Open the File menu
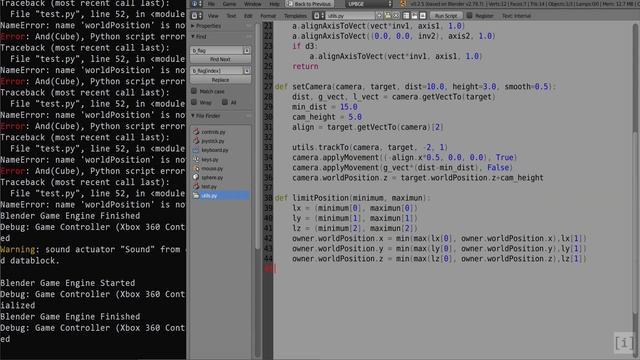 (211, 4)
